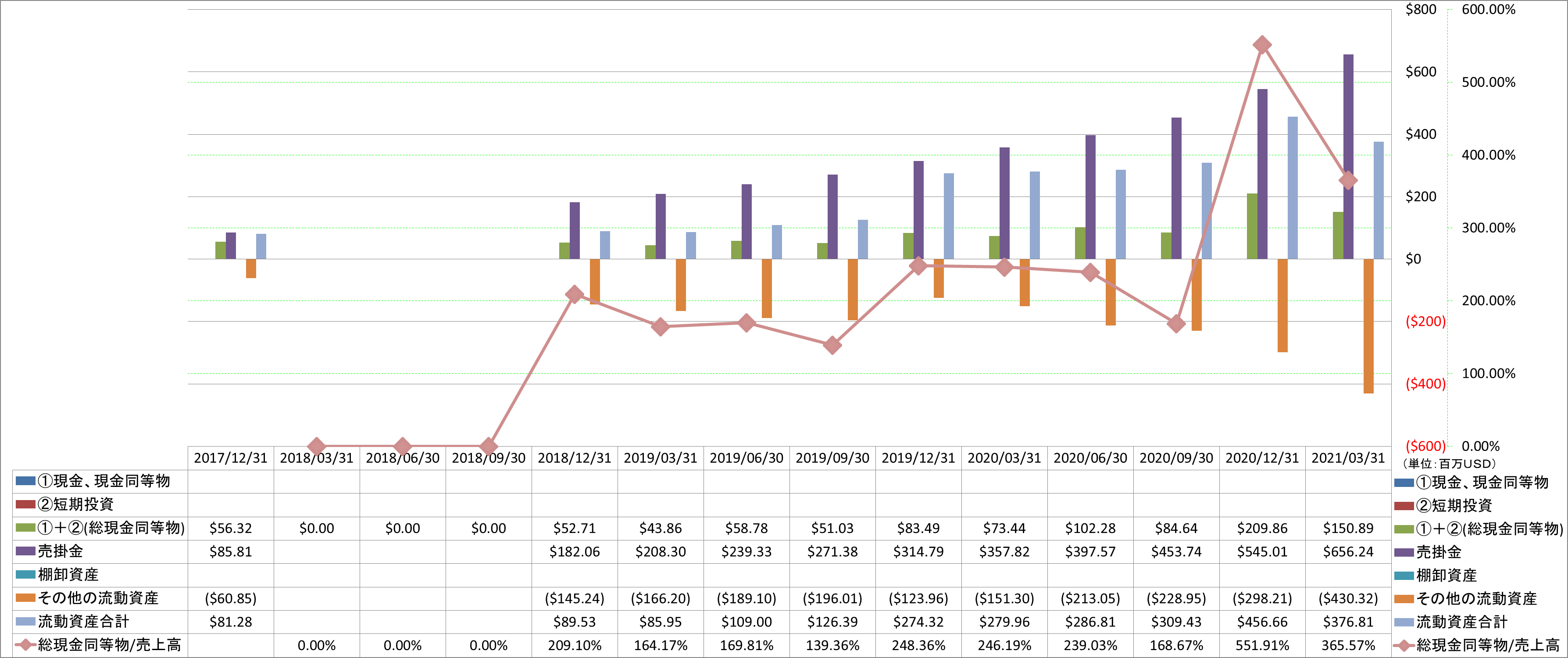
Task: Click the light blue bar for 2020/12/31
Action: click(1292, 188)
